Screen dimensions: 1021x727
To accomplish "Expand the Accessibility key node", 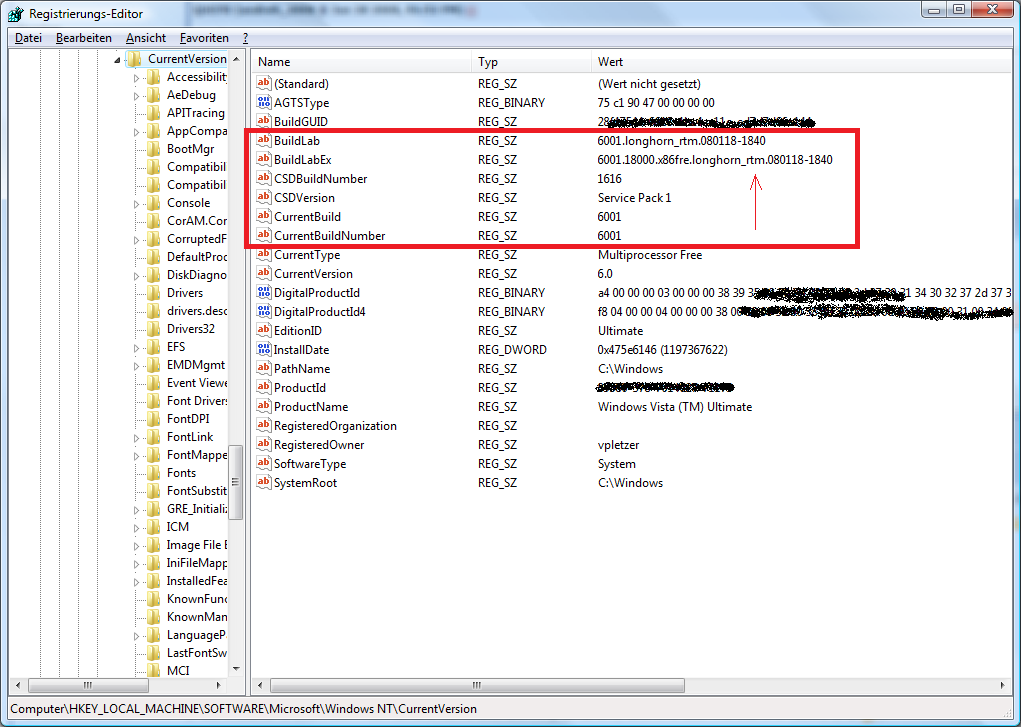I will coord(136,78).
